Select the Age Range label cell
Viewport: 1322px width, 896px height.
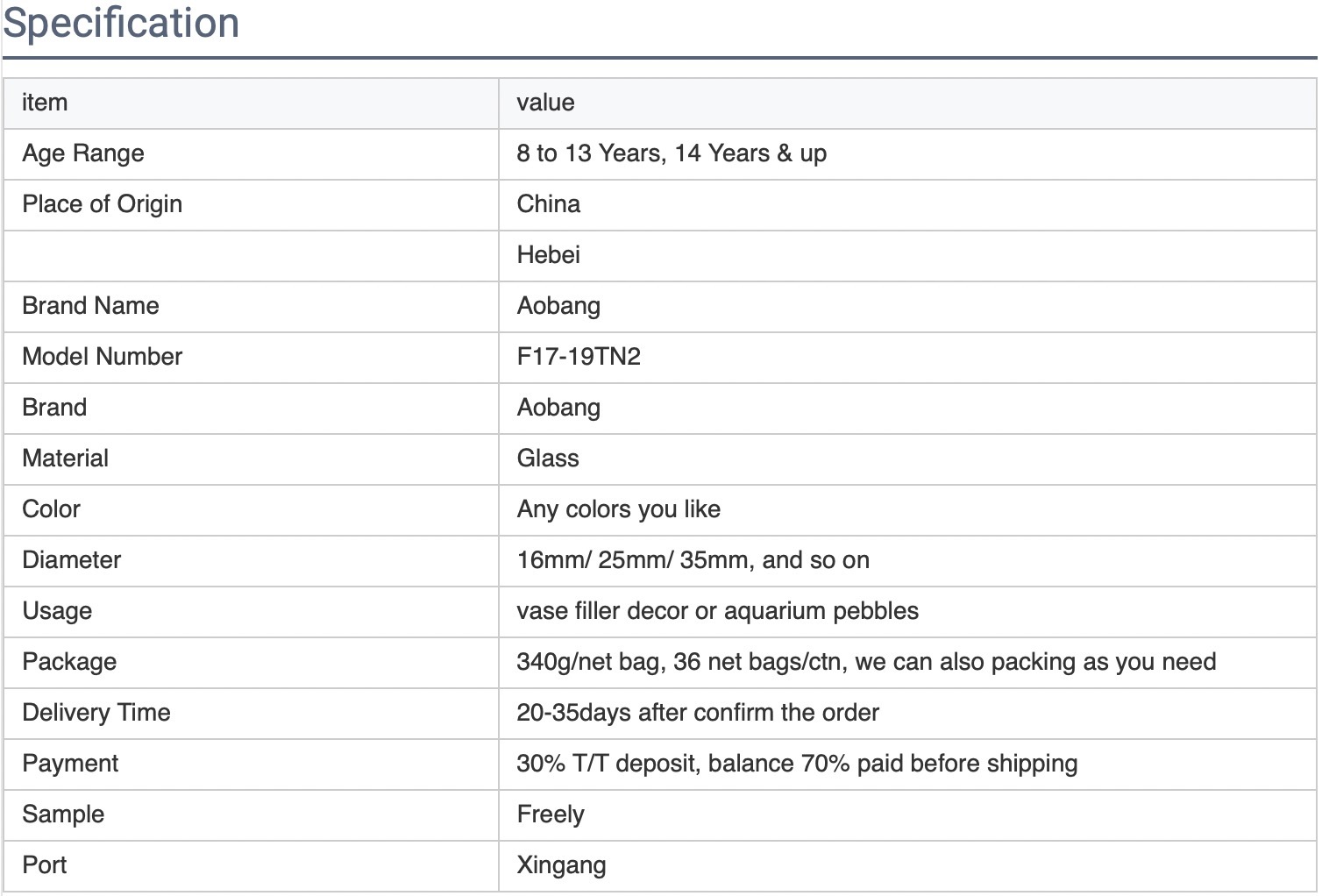click(x=251, y=154)
